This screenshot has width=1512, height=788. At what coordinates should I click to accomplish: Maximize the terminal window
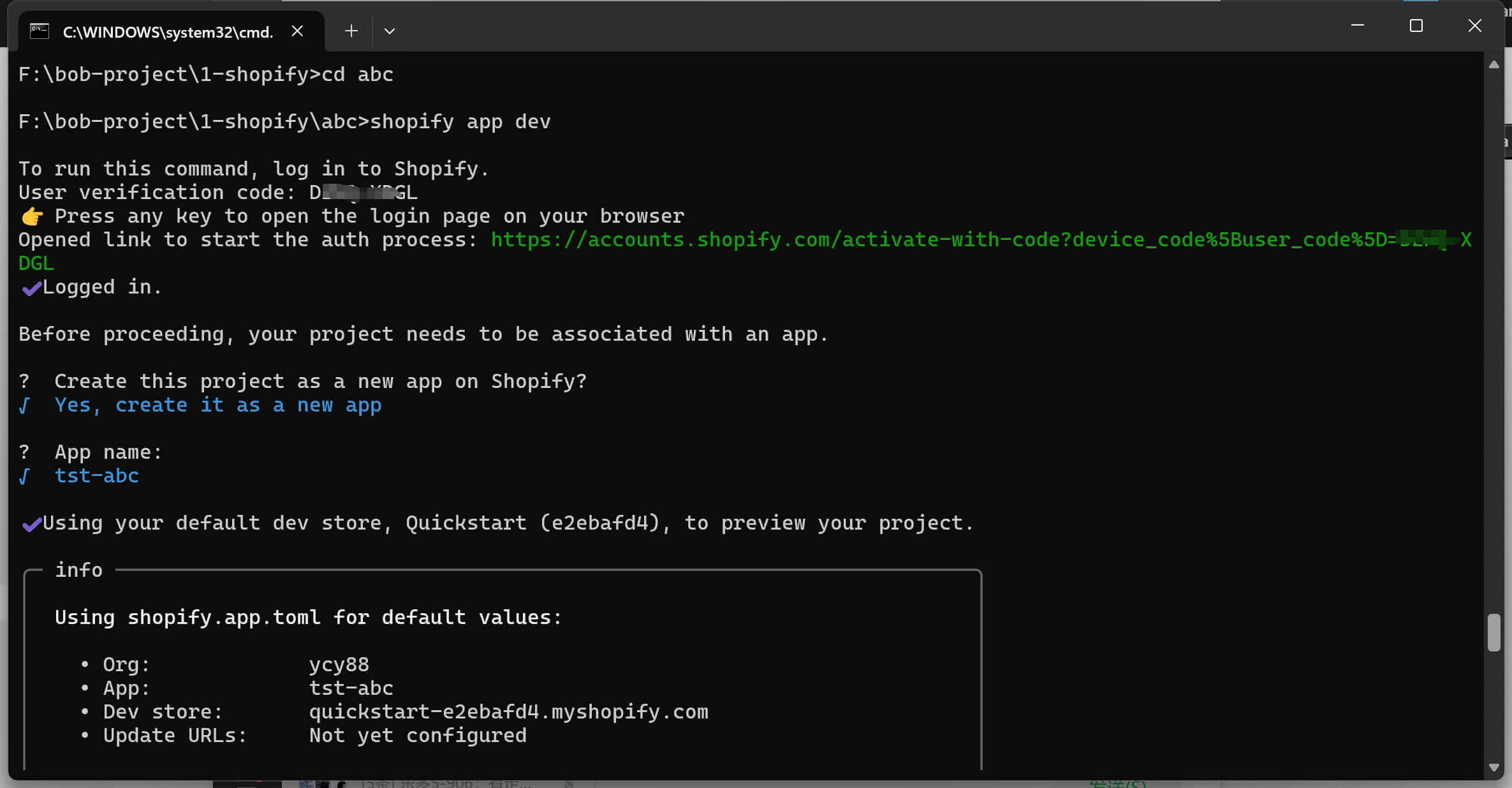(1416, 26)
